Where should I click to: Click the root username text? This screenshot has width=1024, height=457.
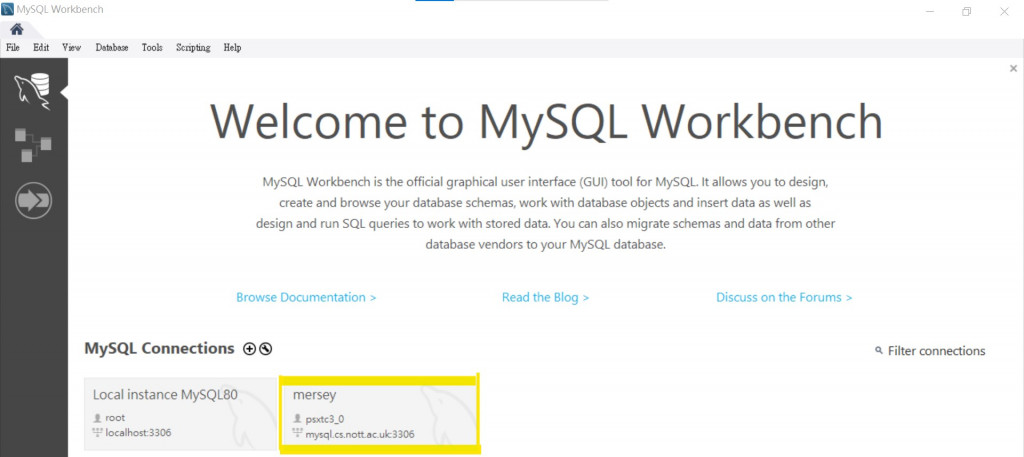(x=115, y=417)
